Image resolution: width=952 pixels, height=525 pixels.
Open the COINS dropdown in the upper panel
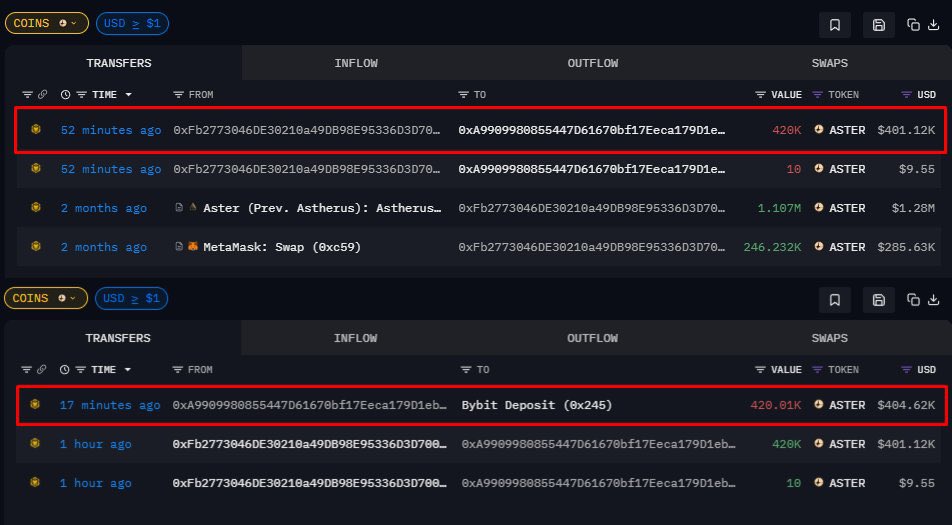point(46,23)
